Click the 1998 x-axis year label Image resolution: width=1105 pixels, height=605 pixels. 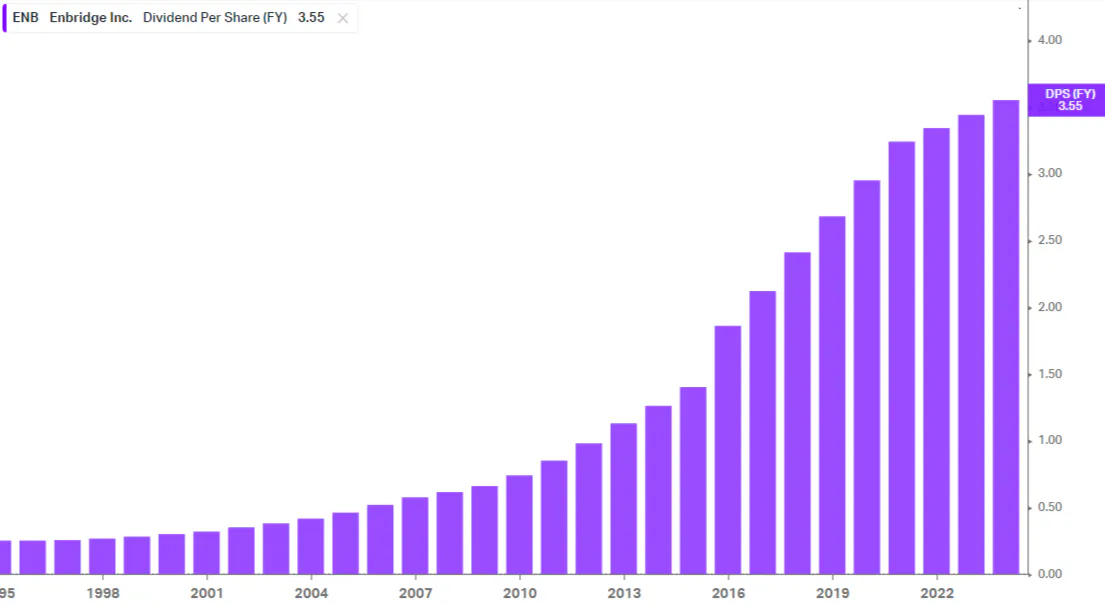pyautogui.click(x=103, y=594)
